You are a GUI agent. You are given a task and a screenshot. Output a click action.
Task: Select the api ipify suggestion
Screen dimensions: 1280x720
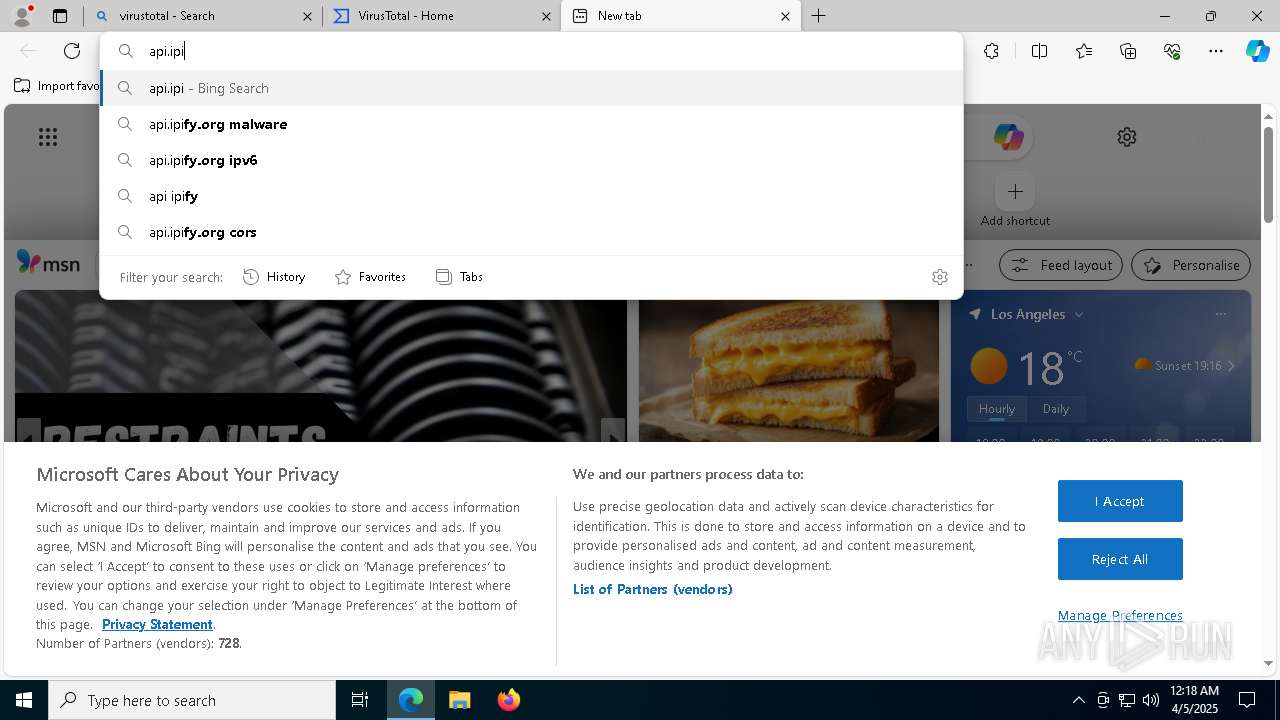pos(532,196)
